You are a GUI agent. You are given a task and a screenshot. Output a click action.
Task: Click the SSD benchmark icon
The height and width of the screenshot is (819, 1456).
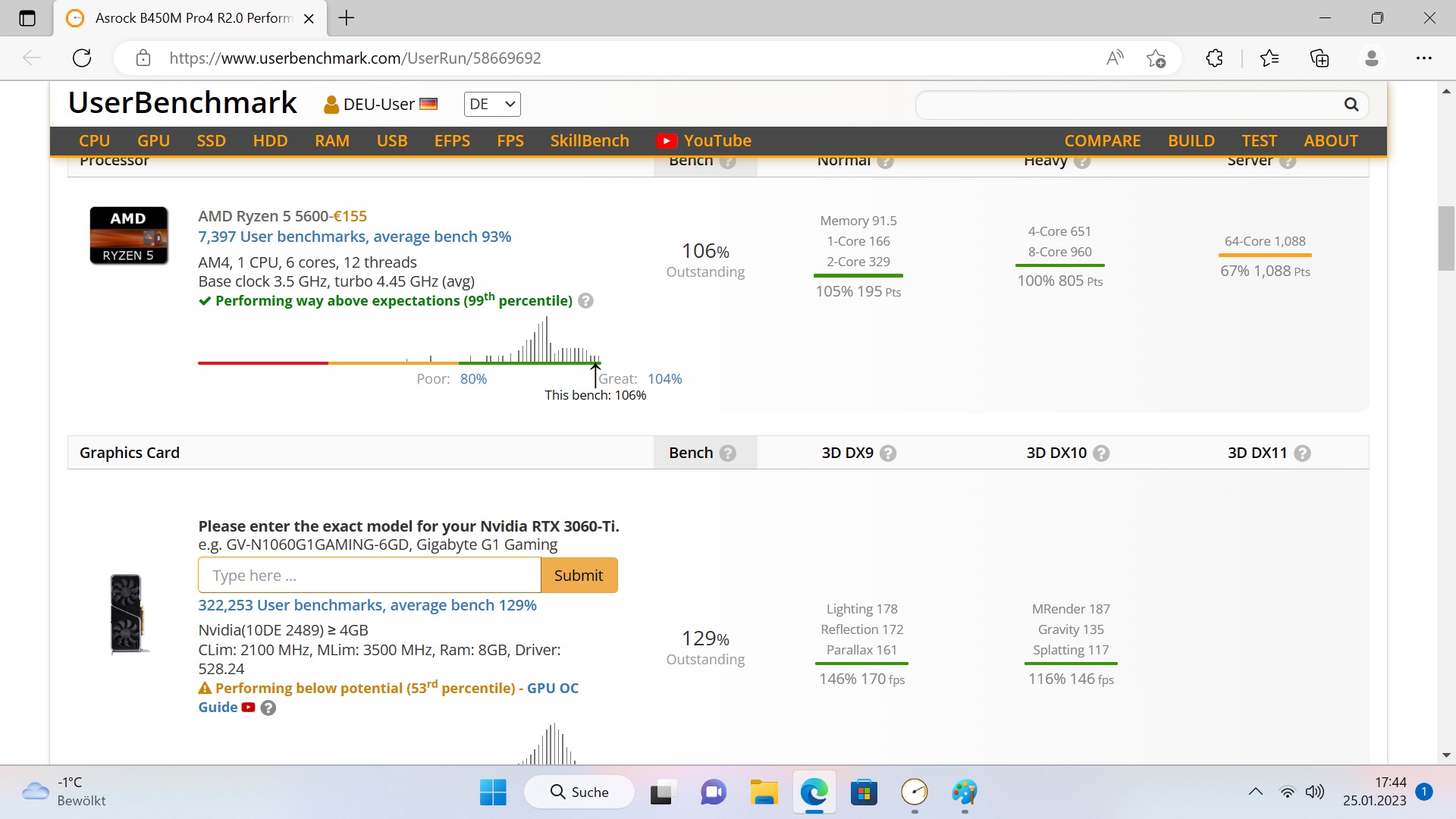[x=210, y=140]
